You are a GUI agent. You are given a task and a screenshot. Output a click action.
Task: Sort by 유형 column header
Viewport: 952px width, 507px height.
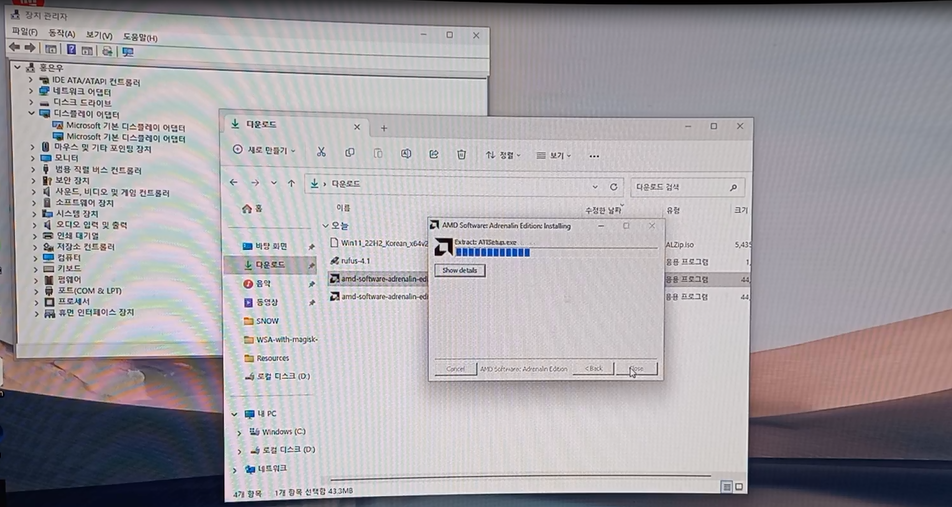point(673,211)
